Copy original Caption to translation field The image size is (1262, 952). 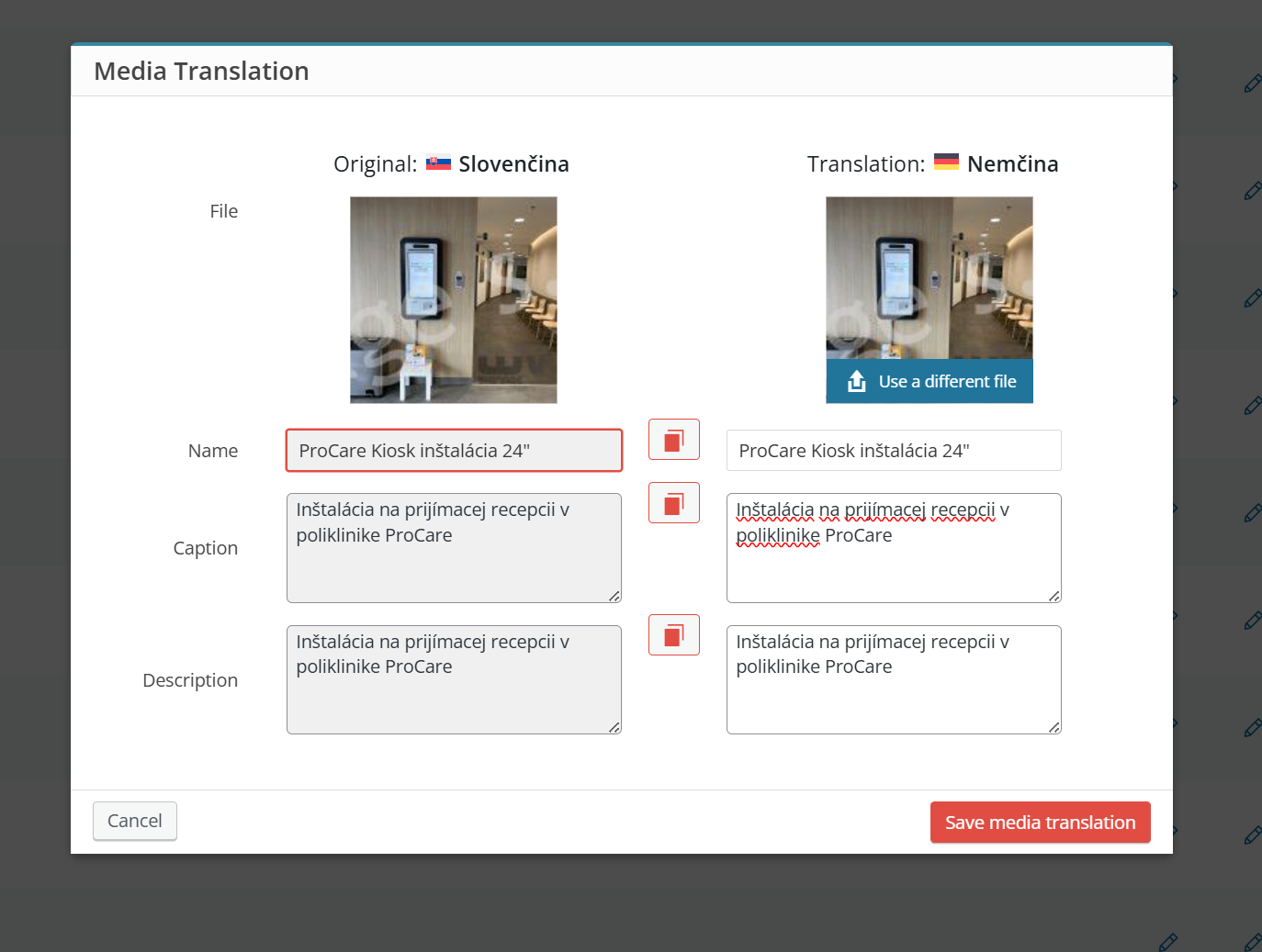click(x=674, y=503)
